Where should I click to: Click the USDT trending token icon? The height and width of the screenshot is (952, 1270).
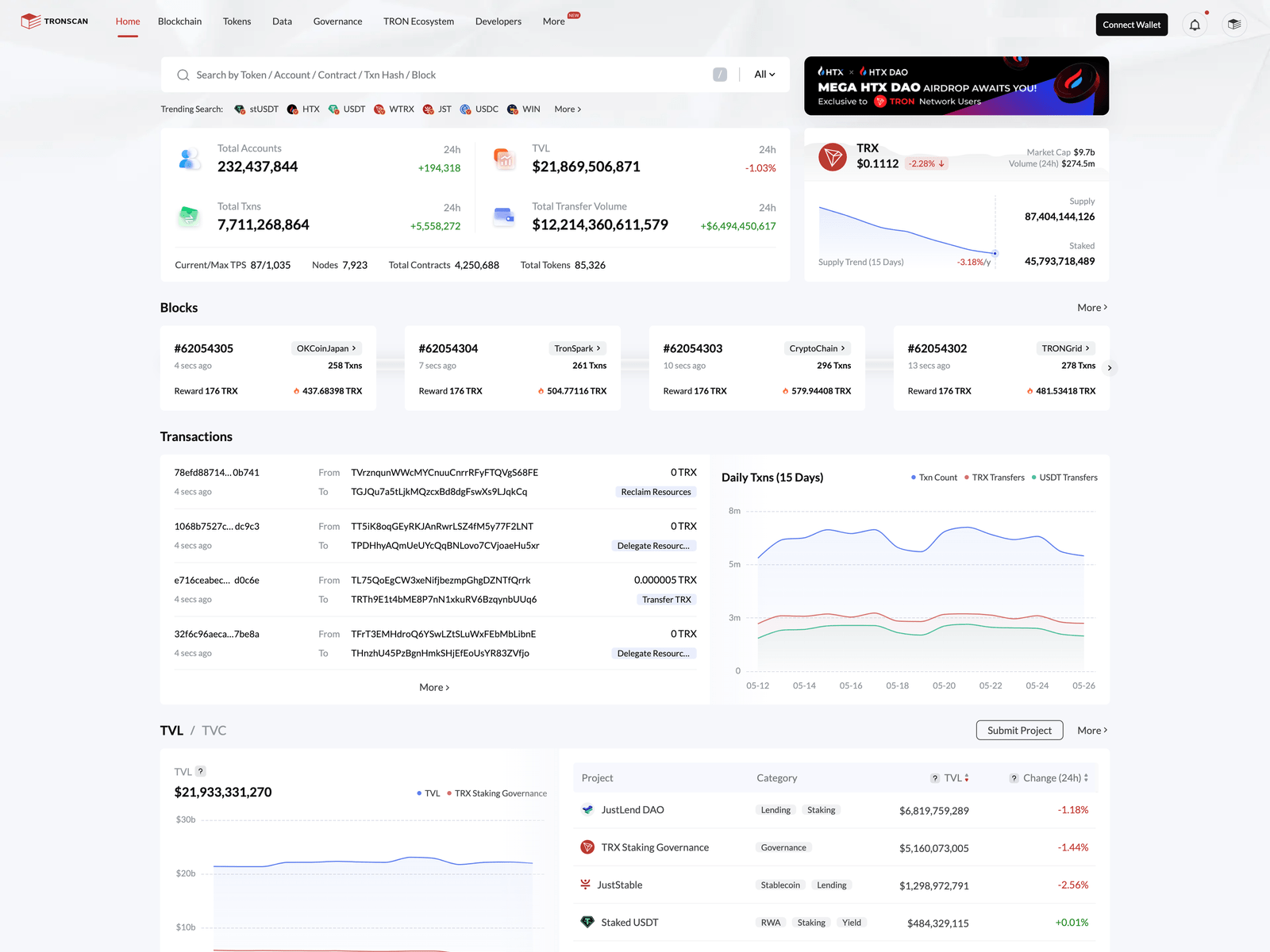pyautogui.click(x=333, y=109)
